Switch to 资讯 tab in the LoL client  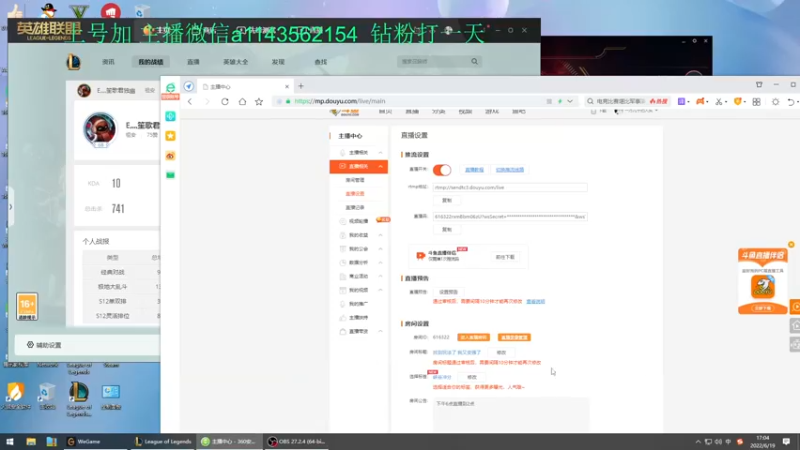108,62
